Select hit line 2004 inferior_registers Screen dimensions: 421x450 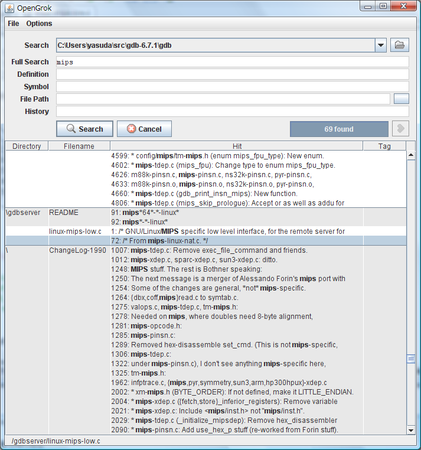tap(224, 401)
